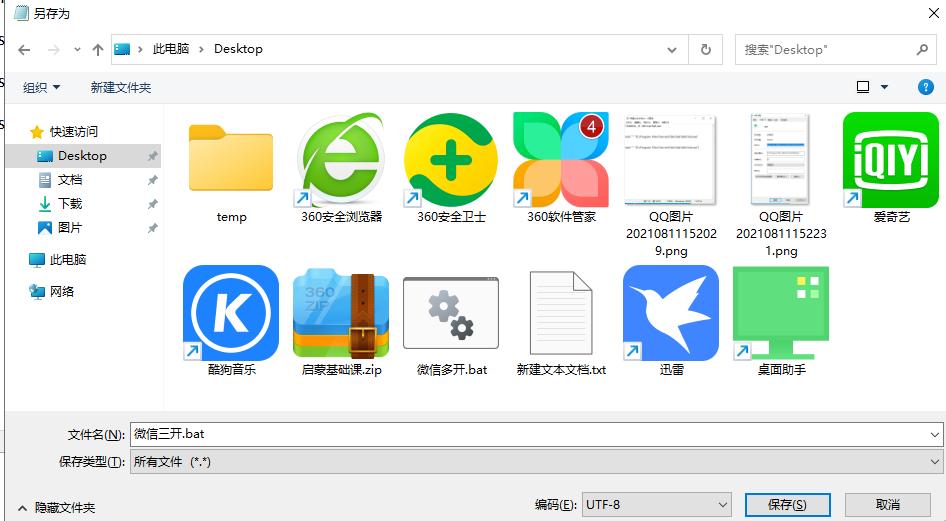Image resolution: width=946 pixels, height=521 pixels.
Task: Click the 保存(S) button
Action: [x=787, y=505]
